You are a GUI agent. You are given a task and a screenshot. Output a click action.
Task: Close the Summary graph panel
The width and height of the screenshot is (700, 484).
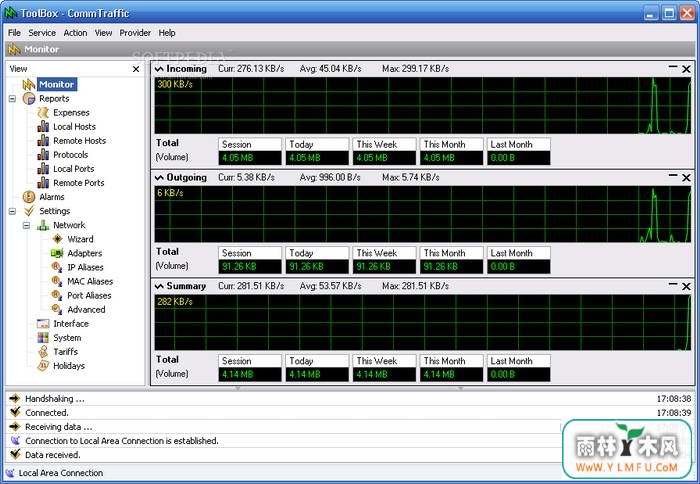tap(686, 286)
